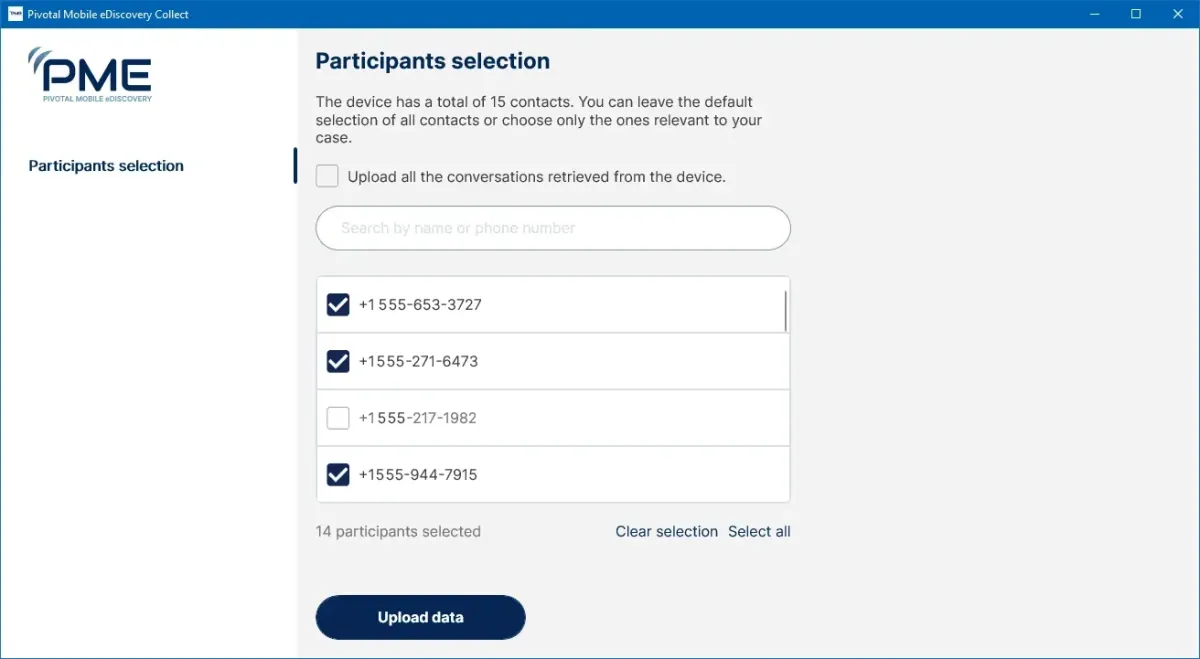This screenshot has width=1200, height=659.
Task: Click the '14 participants selected' status text
Action: [x=398, y=532]
